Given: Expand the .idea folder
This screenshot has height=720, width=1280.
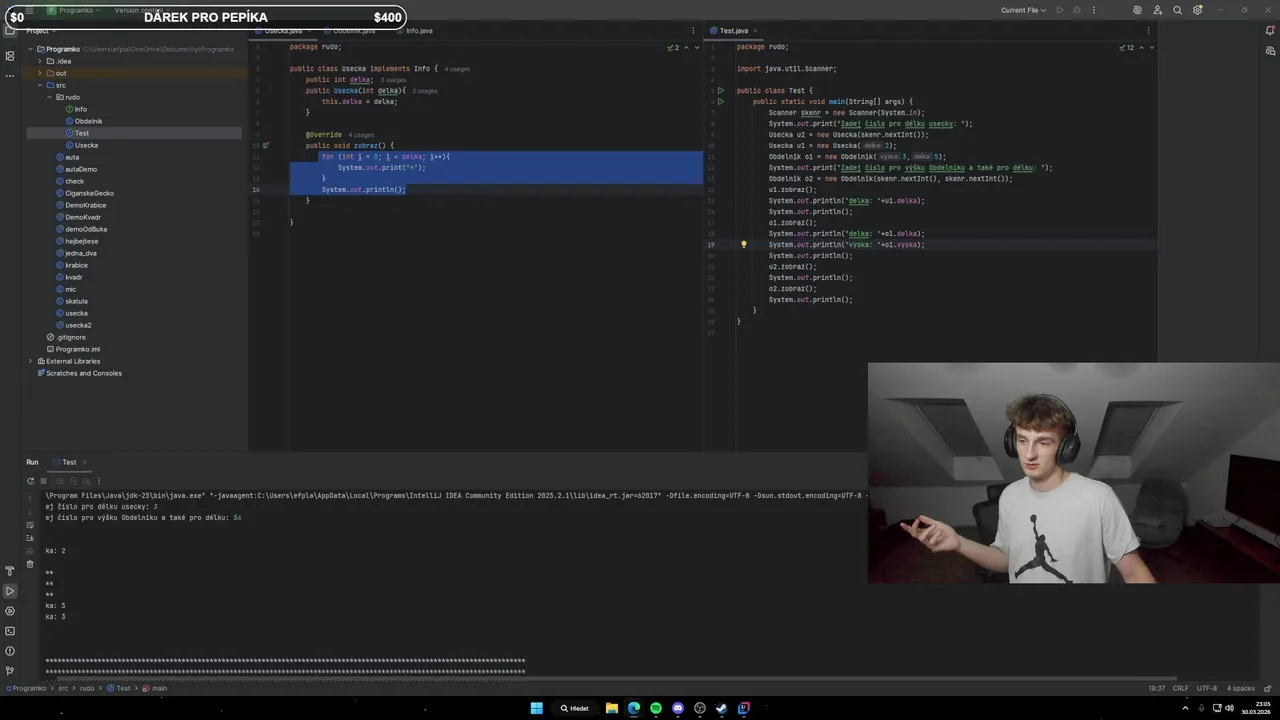Looking at the screenshot, I should [39, 61].
